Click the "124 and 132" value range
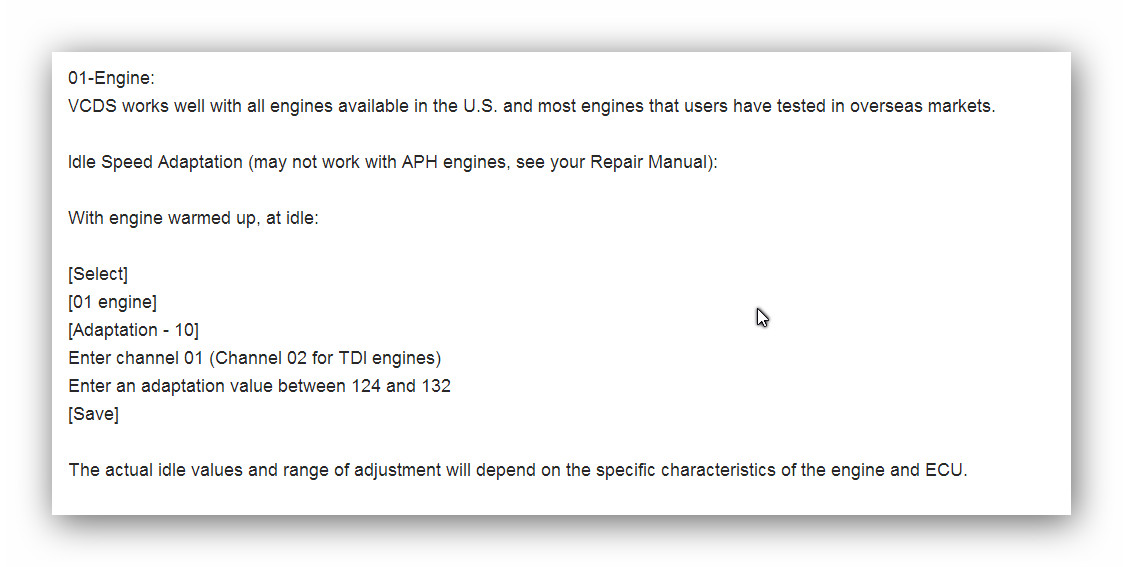Image resolution: width=1123 pixels, height=567 pixels. click(x=400, y=386)
